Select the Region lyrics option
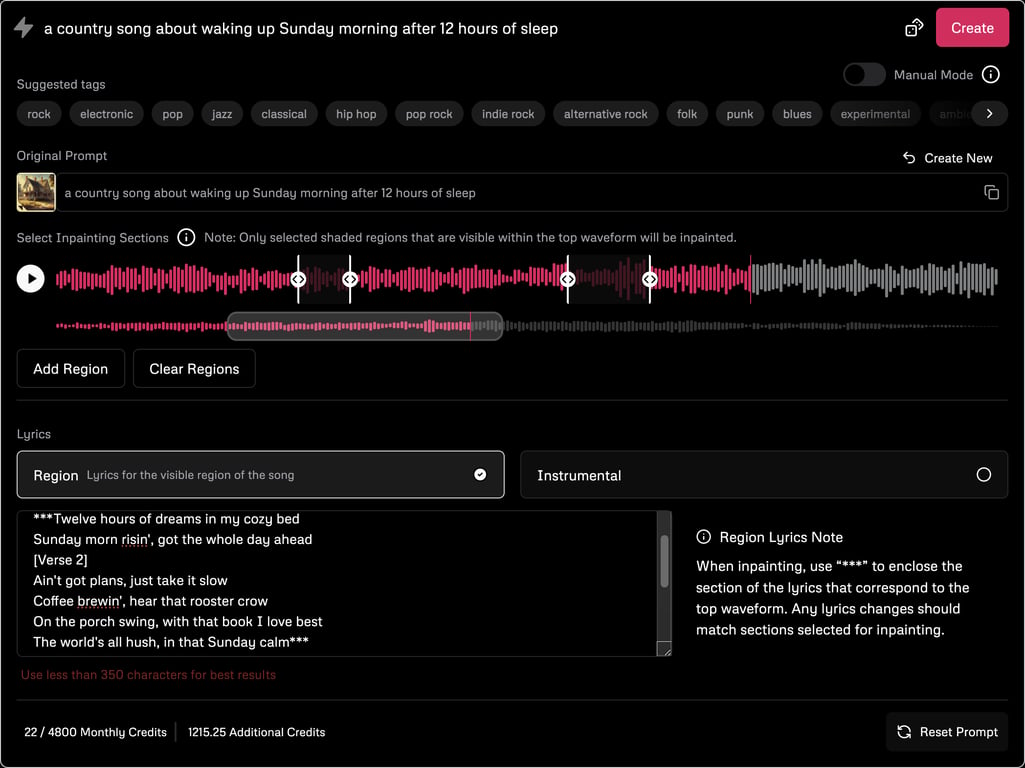The image size is (1025, 768). pos(261,475)
